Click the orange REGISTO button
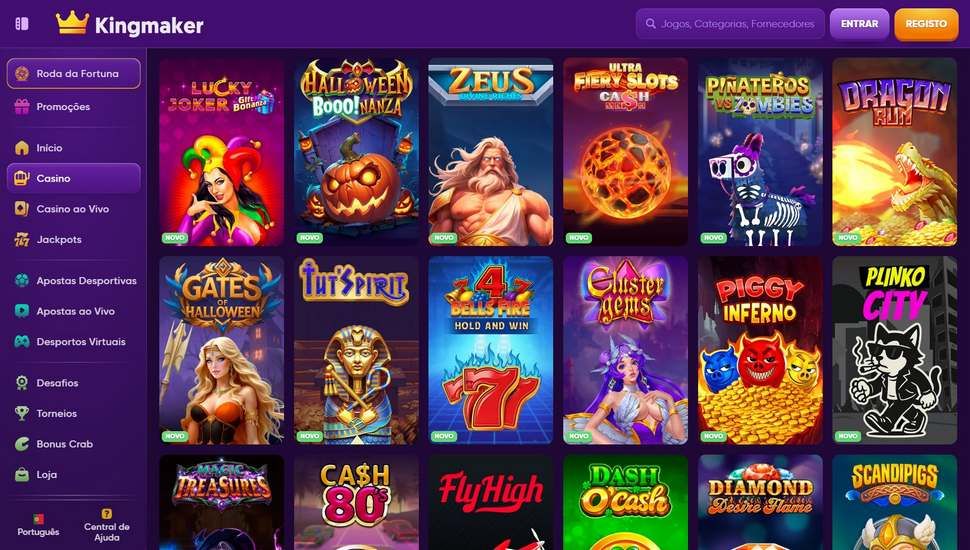 [926, 24]
